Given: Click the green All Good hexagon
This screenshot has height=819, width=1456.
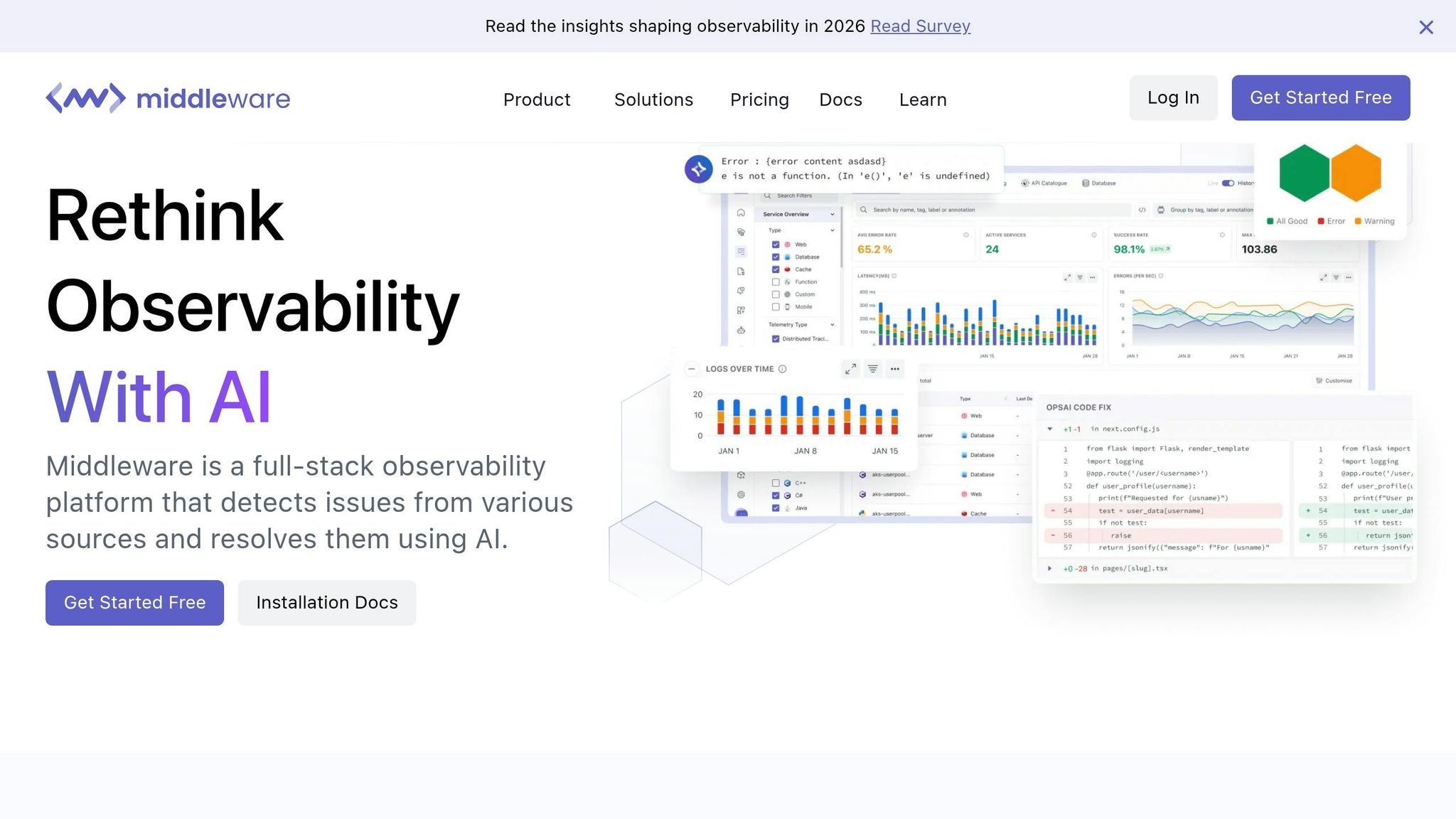Looking at the screenshot, I should 1304,173.
